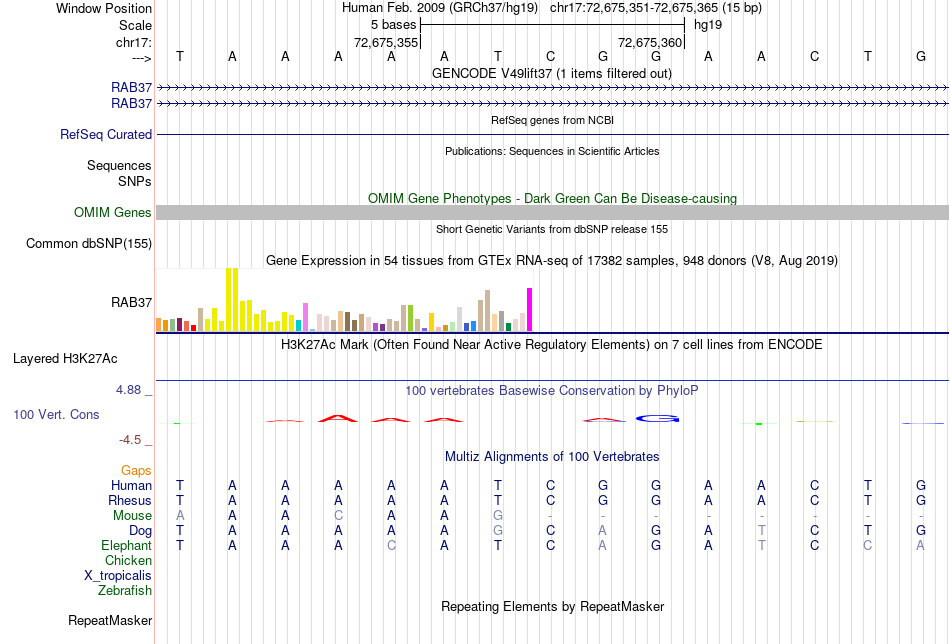The height and width of the screenshot is (644, 950).
Task: Click RAB37 transcript line directly under GENCODE title
Action: [x=553, y=88]
